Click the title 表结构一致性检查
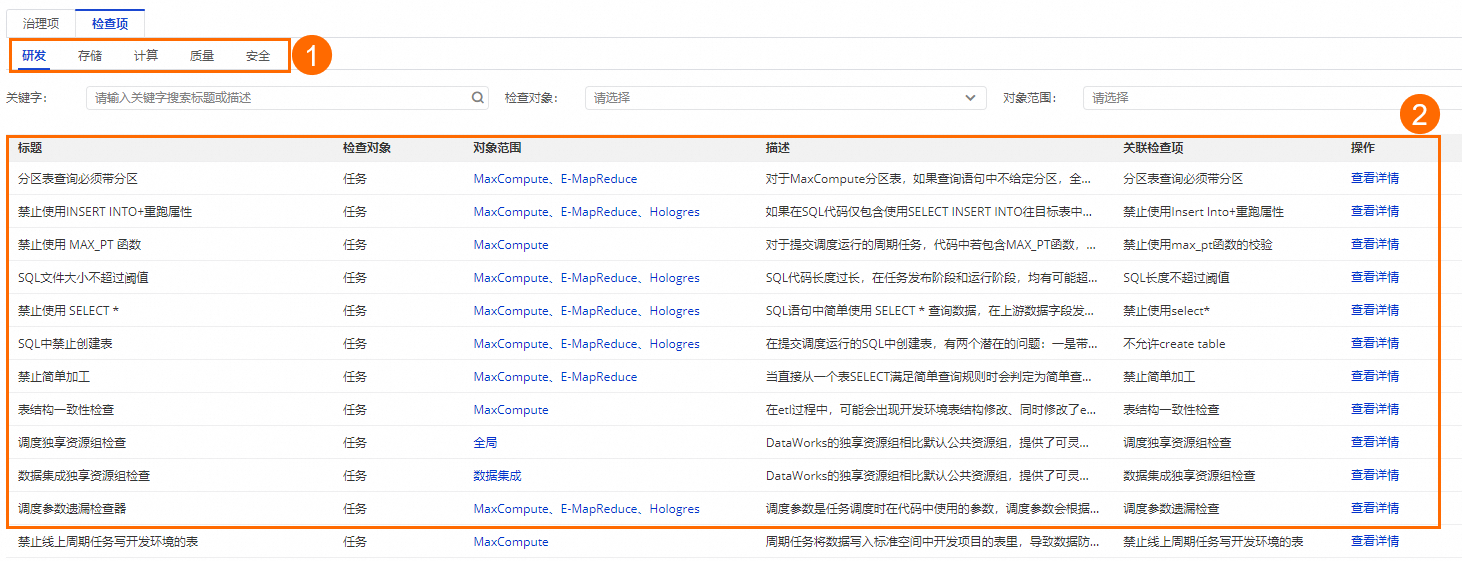The height and width of the screenshot is (561, 1462). (66, 410)
